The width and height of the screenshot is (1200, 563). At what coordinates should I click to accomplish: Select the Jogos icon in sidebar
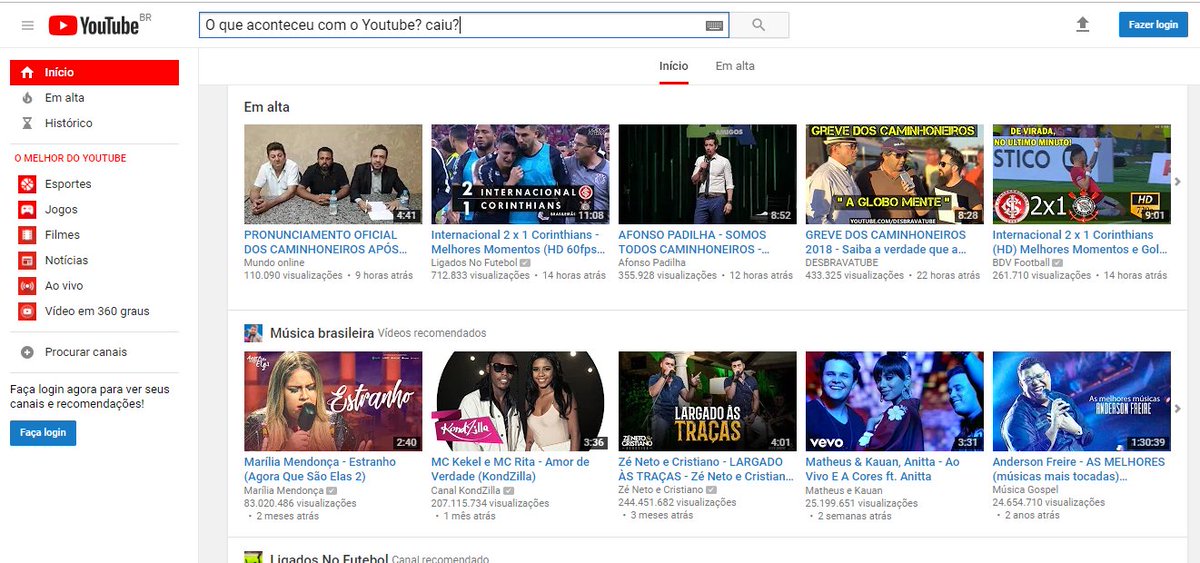click(27, 210)
